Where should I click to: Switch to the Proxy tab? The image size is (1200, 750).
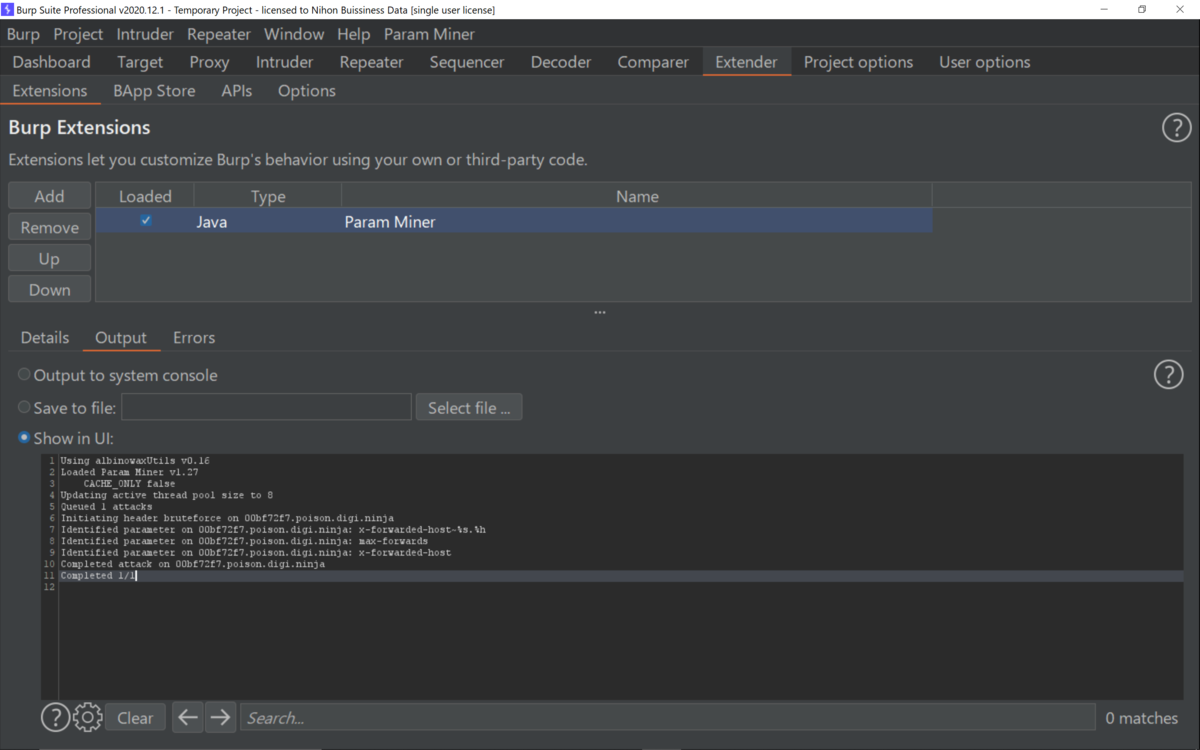tap(209, 62)
